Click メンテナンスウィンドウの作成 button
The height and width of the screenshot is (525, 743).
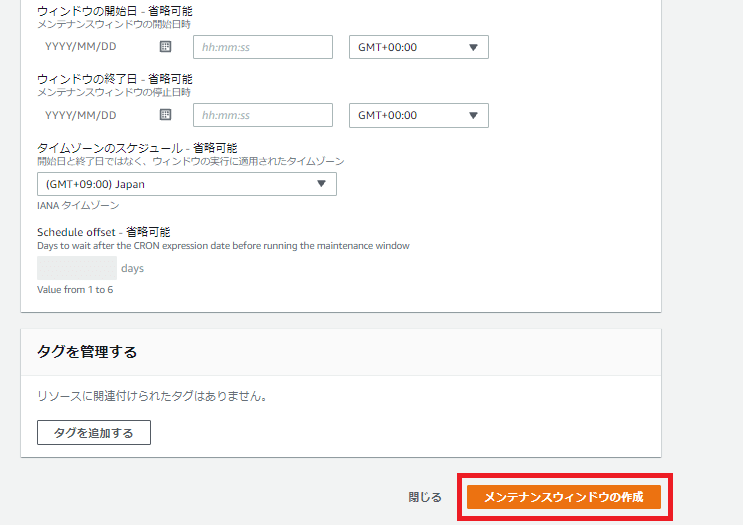[x=563, y=497]
